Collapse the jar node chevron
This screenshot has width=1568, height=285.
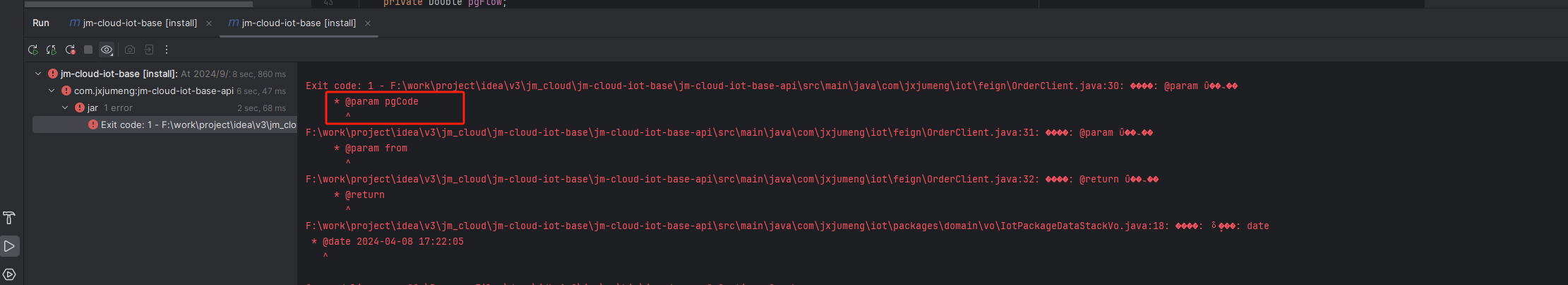click(x=65, y=107)
